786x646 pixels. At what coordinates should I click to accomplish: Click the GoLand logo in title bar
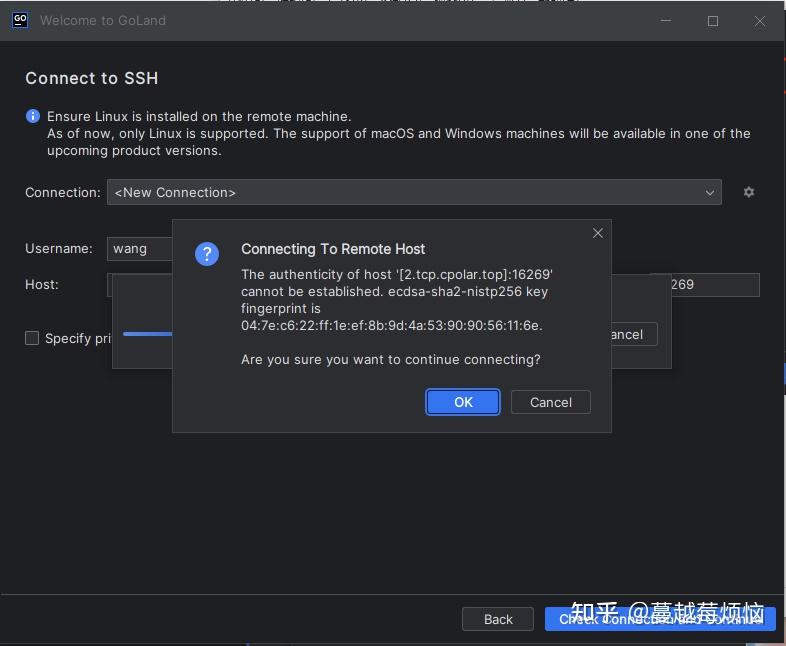[20, 20]
